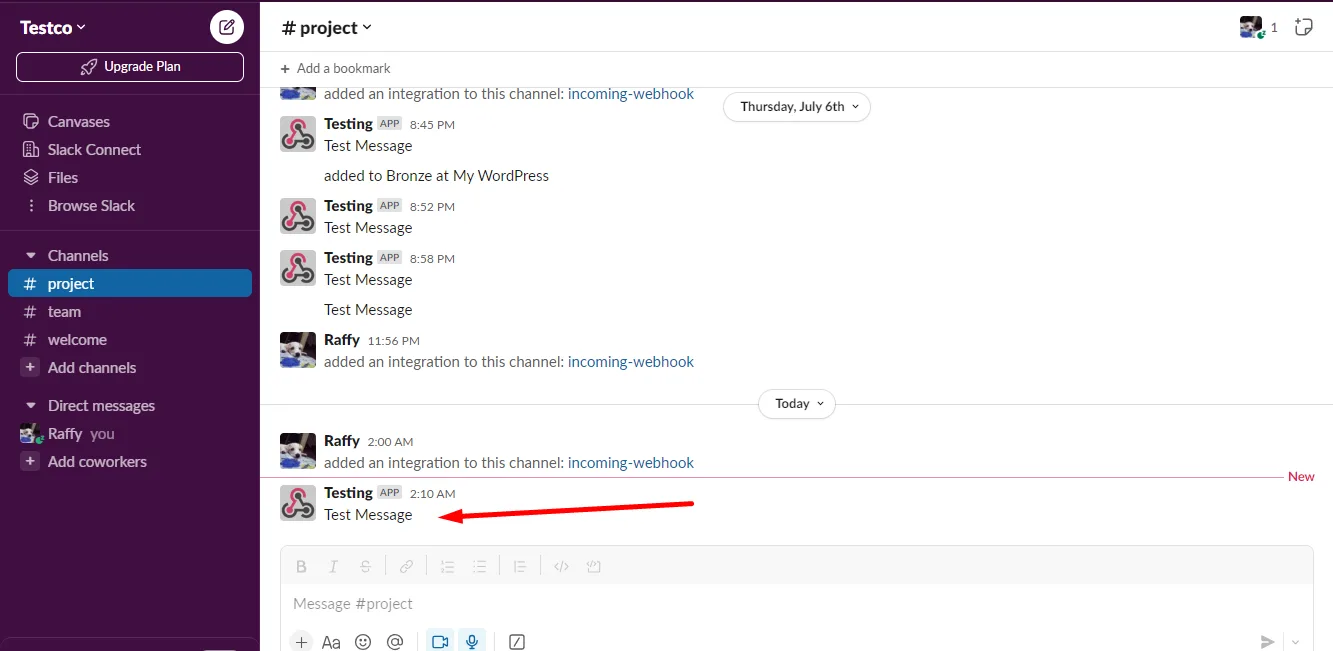The height and width of the screenshot is (651, 1333).
Task: Toggle italic formatting in composer
Action: click(x=333, y=566)
